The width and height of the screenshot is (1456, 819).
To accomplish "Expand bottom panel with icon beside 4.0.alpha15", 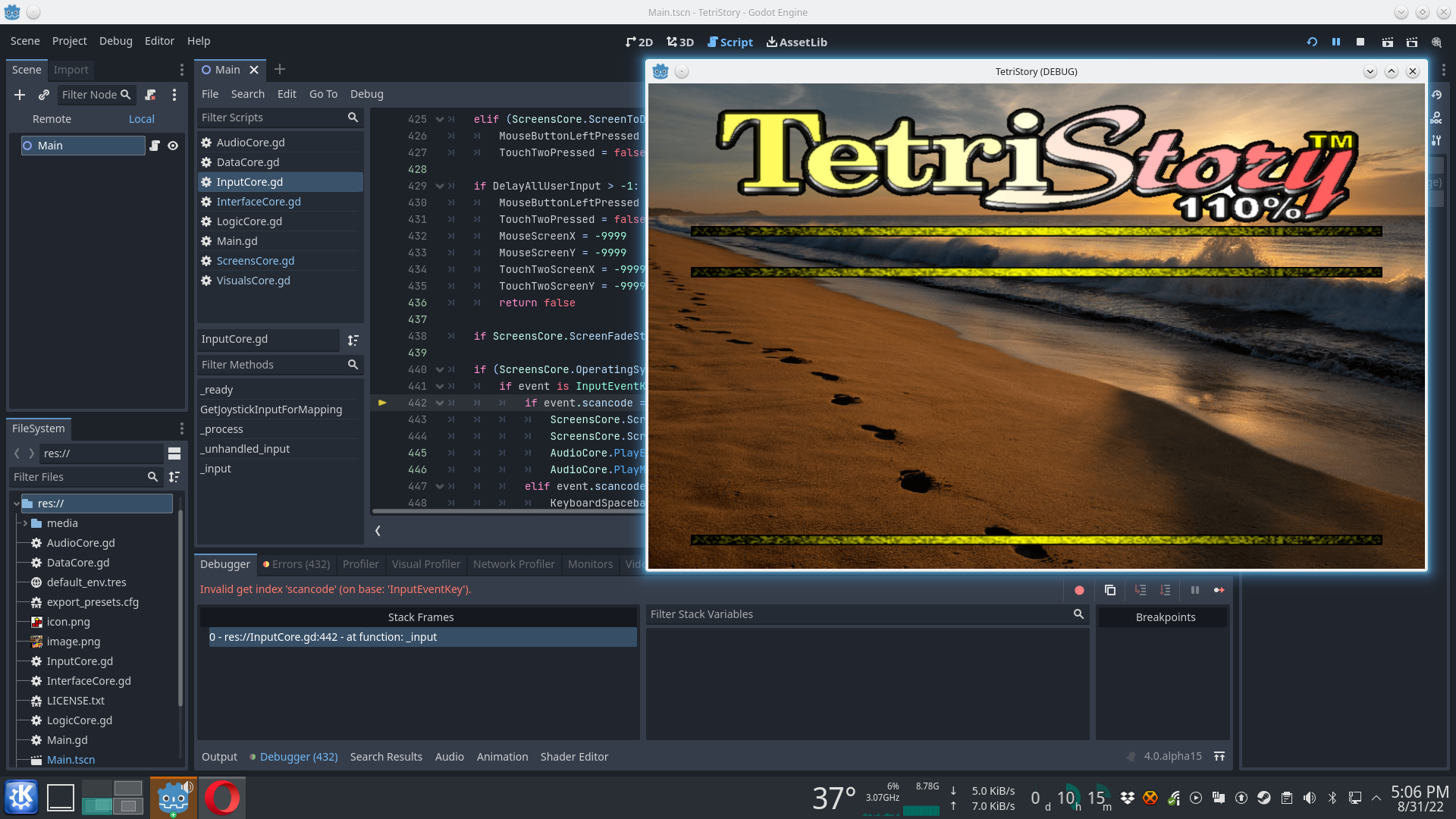I will (1219, 756).
